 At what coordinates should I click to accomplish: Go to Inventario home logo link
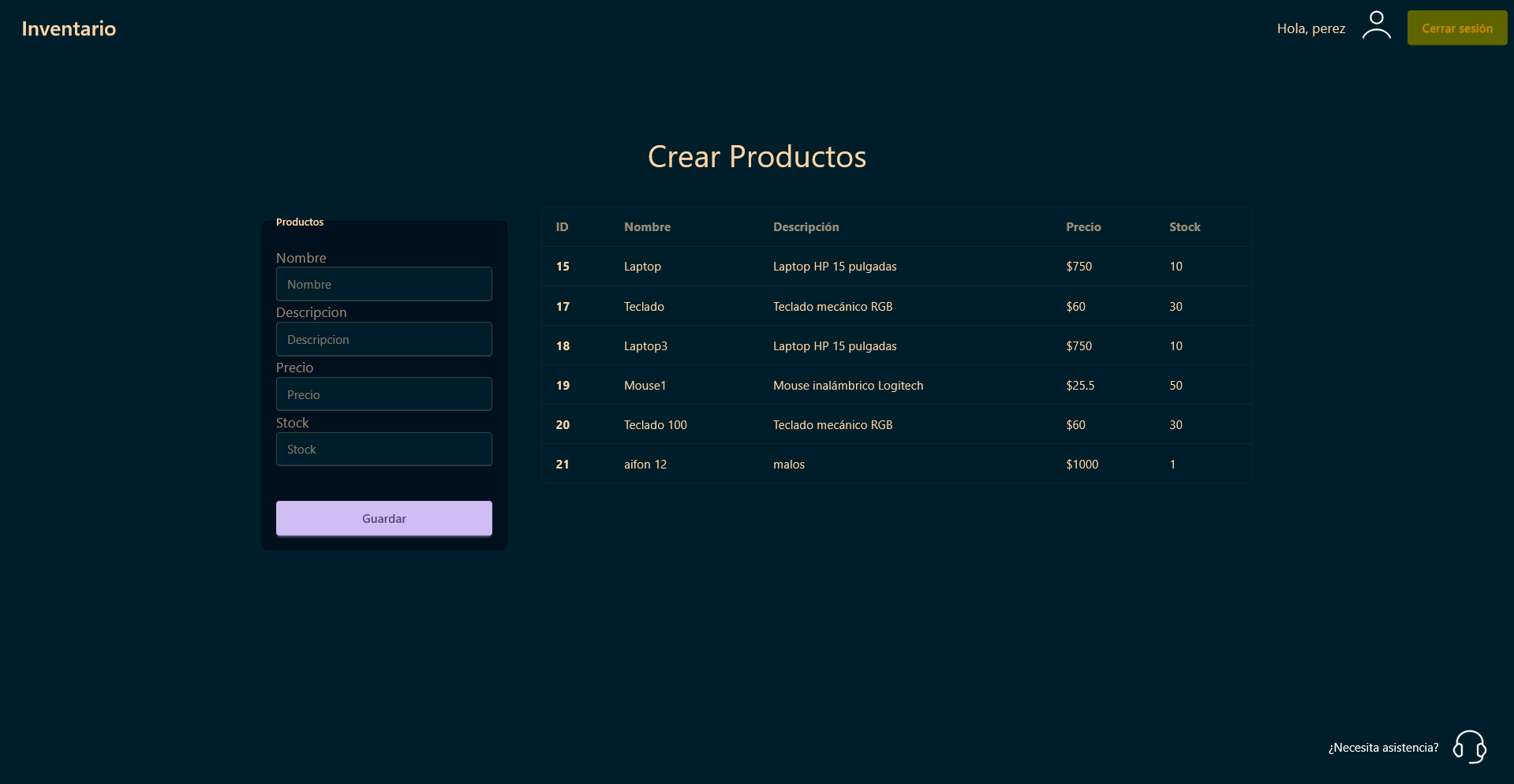pyautogui.click(x=69, y=28)
